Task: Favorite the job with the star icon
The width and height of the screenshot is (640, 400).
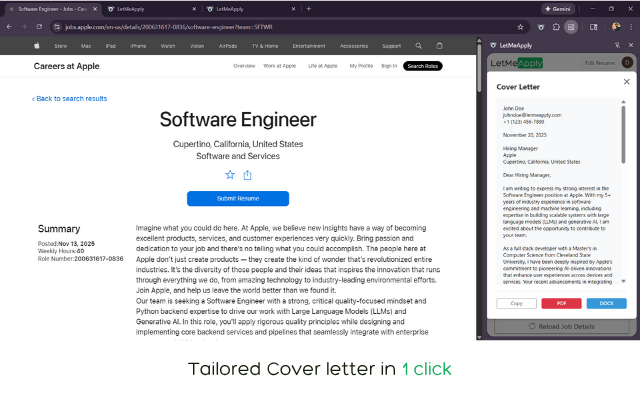Action: (x=230, y=175)
